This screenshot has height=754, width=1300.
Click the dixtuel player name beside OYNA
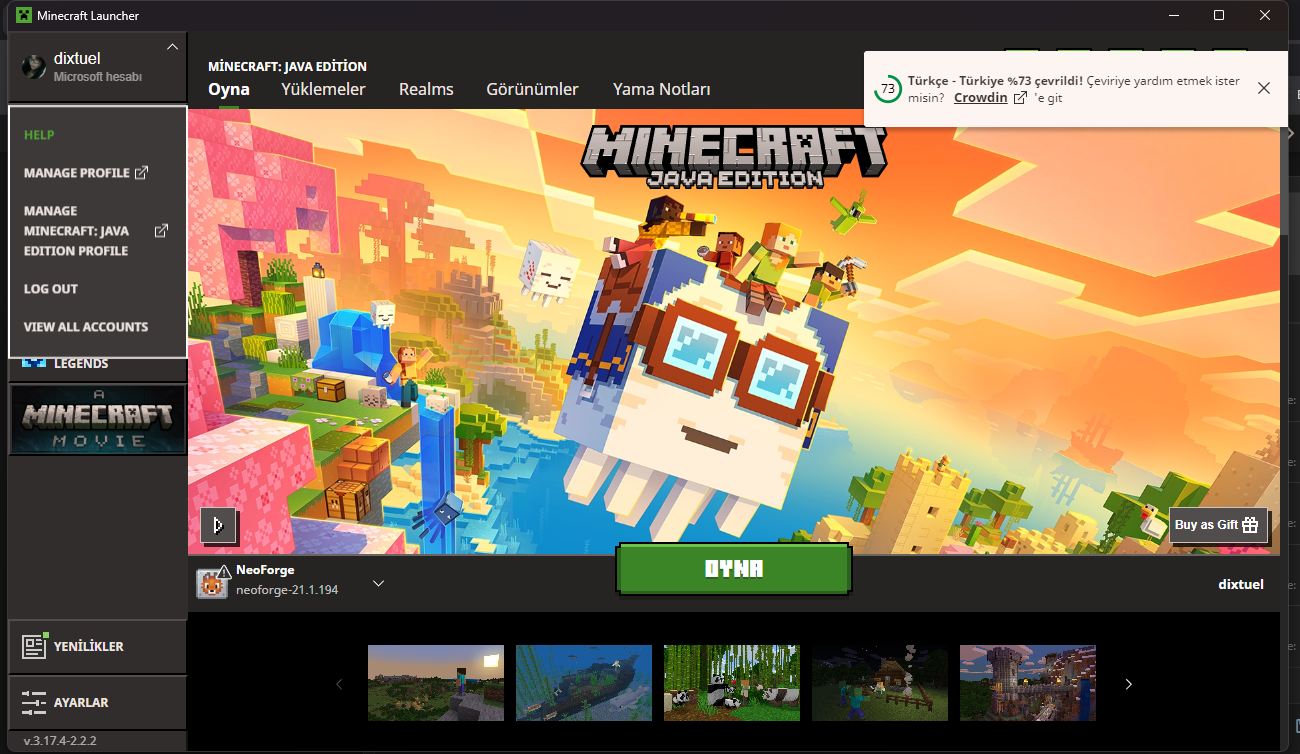click(1241, 584)
